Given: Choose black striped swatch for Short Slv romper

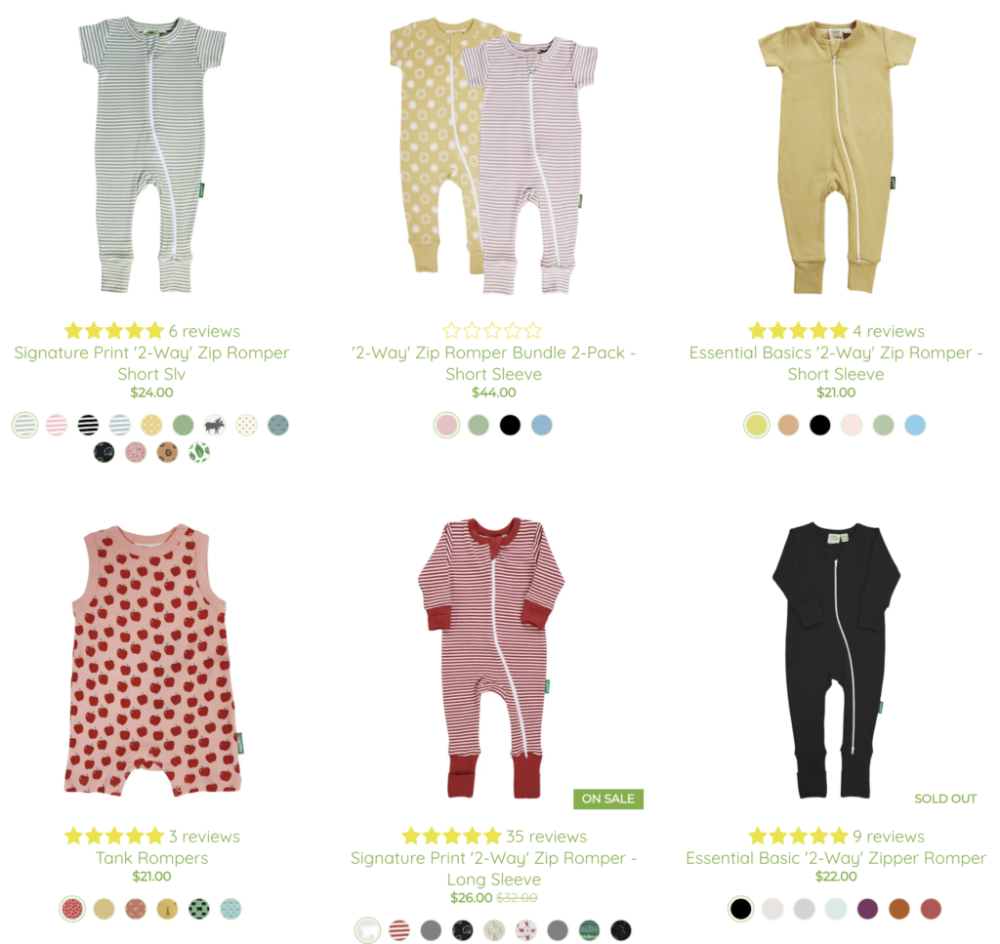Looking at the screenshot, I should coord(88,425).
